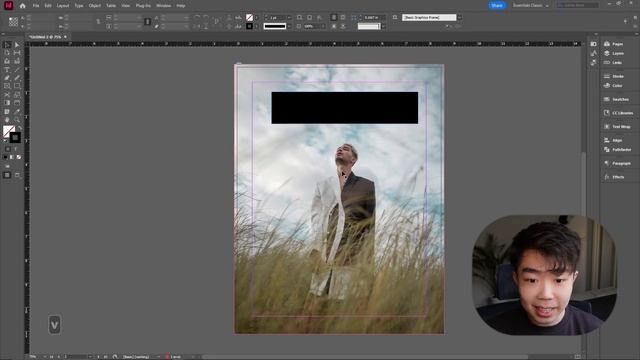Select the Rectangle Frame tool
The image size is (640, 360).
click(x=7, y=86)
